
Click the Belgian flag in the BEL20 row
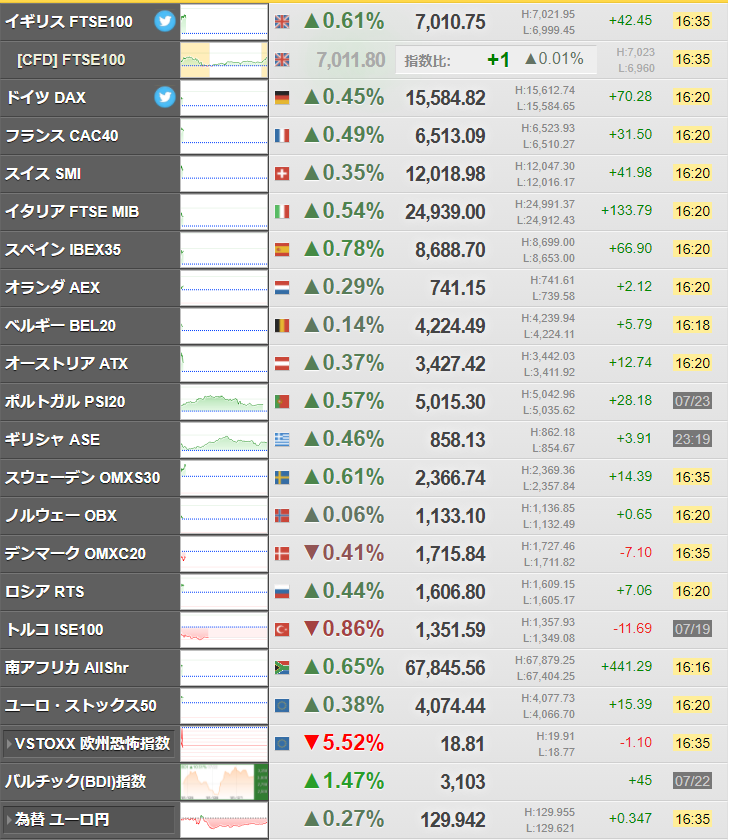click(x=282, y=326)
